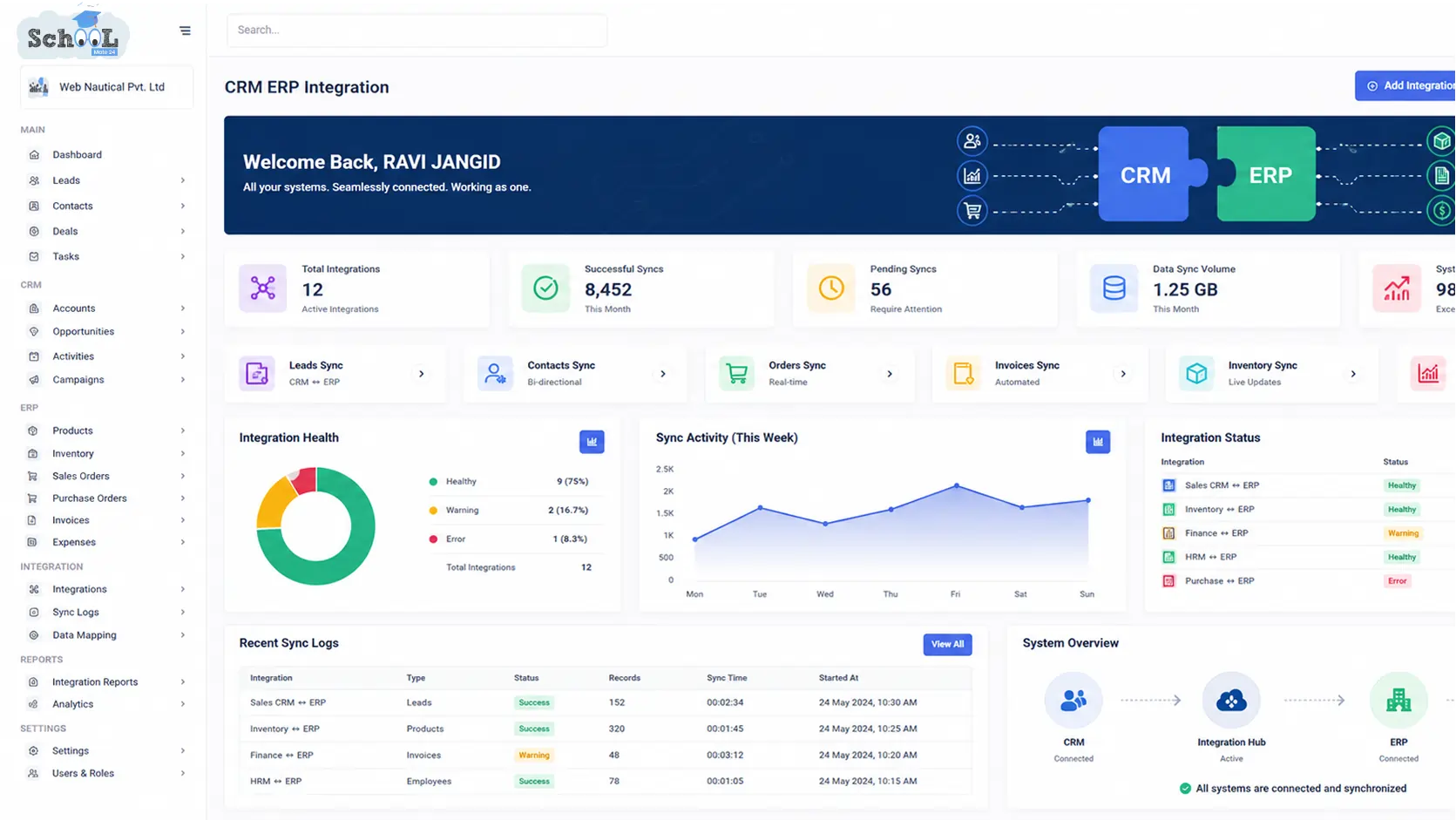Click the Integration Hub cloud icon
The height and width of the screenshot is (820, 1456).
[x=1231, y=700]
